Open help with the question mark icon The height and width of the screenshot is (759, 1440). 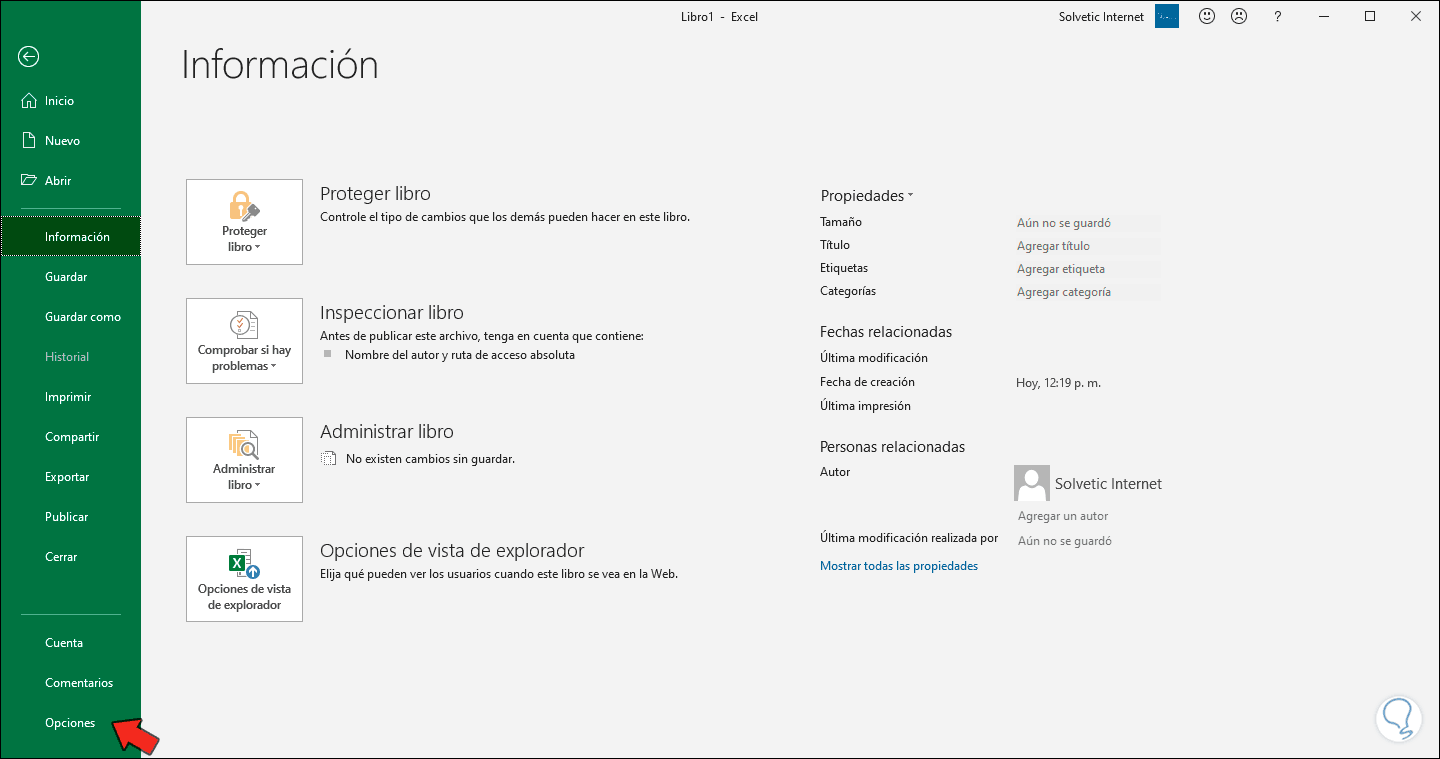[x=1277, y=17]
